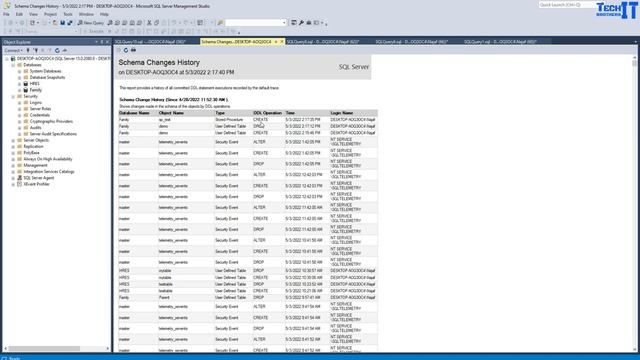
Task: Click the Cut scissors icon
Action: point(149,23)
